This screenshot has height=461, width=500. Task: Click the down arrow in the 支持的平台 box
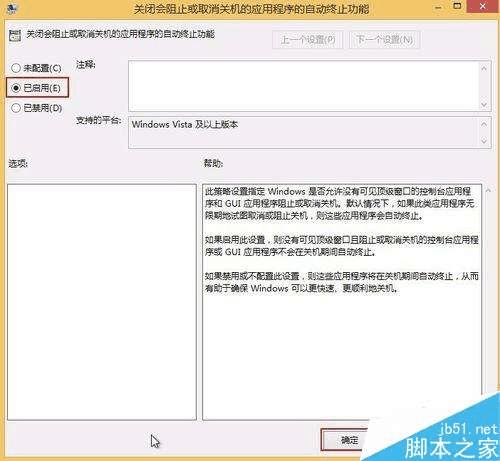pyautogui.click(x=484, y=141)
